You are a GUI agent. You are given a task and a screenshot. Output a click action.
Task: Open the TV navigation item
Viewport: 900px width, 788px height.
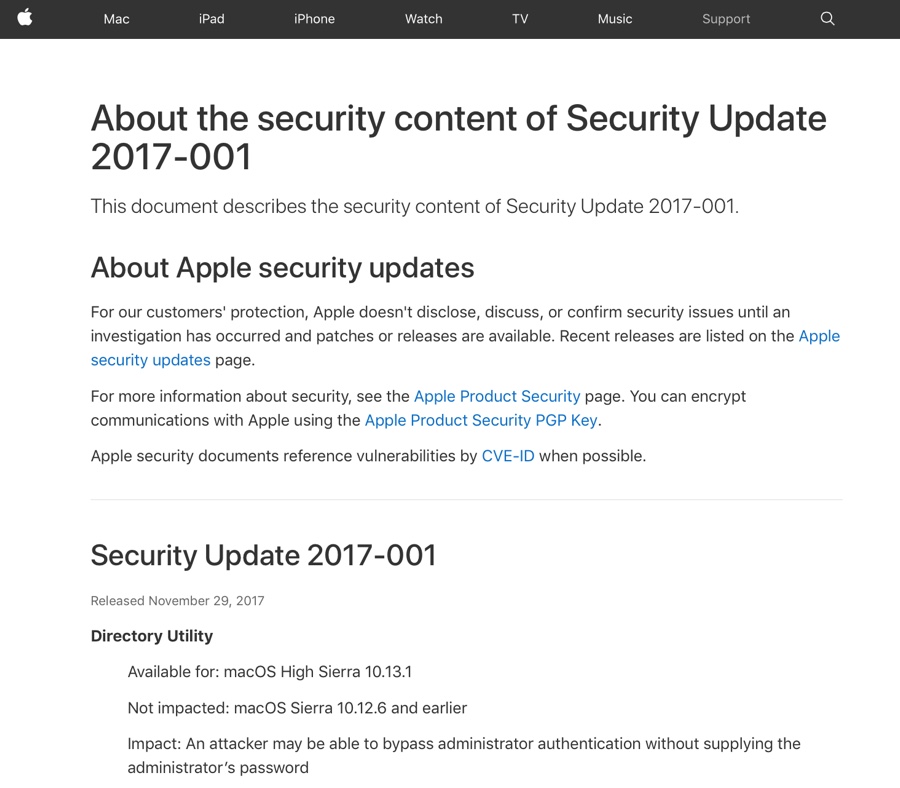(520, 19)
